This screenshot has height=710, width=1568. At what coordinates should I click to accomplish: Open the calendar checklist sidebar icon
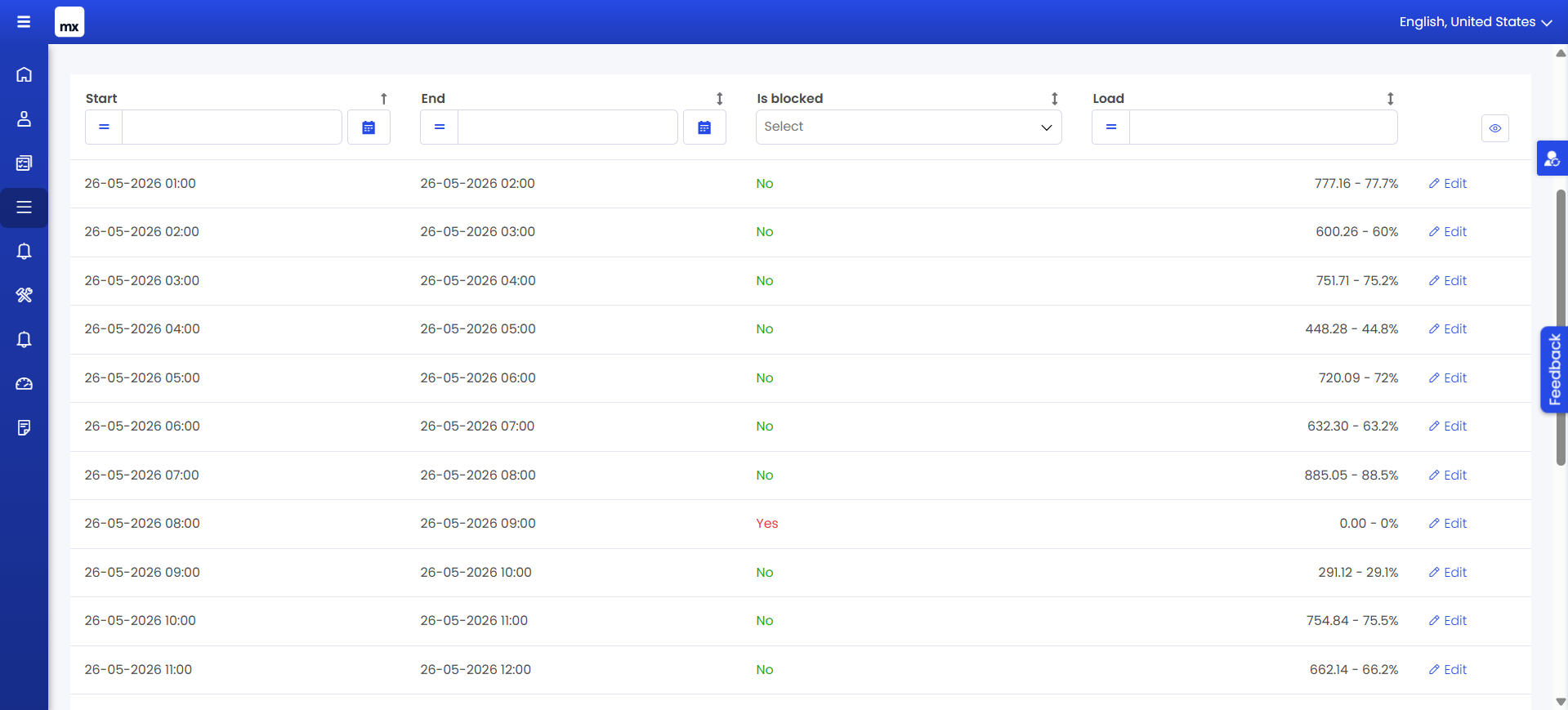point(24,163)
